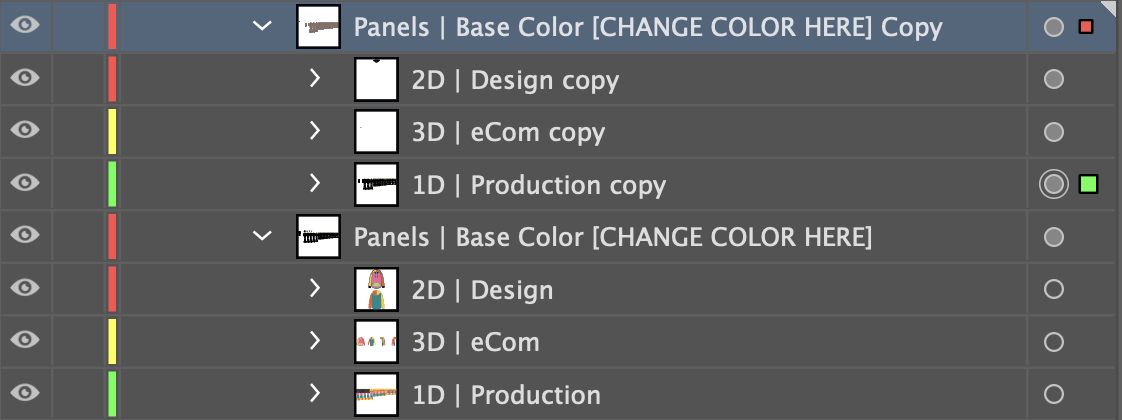
Task: Click target icon for 2D | Design layer
Action: click(x=1053, y=289)
